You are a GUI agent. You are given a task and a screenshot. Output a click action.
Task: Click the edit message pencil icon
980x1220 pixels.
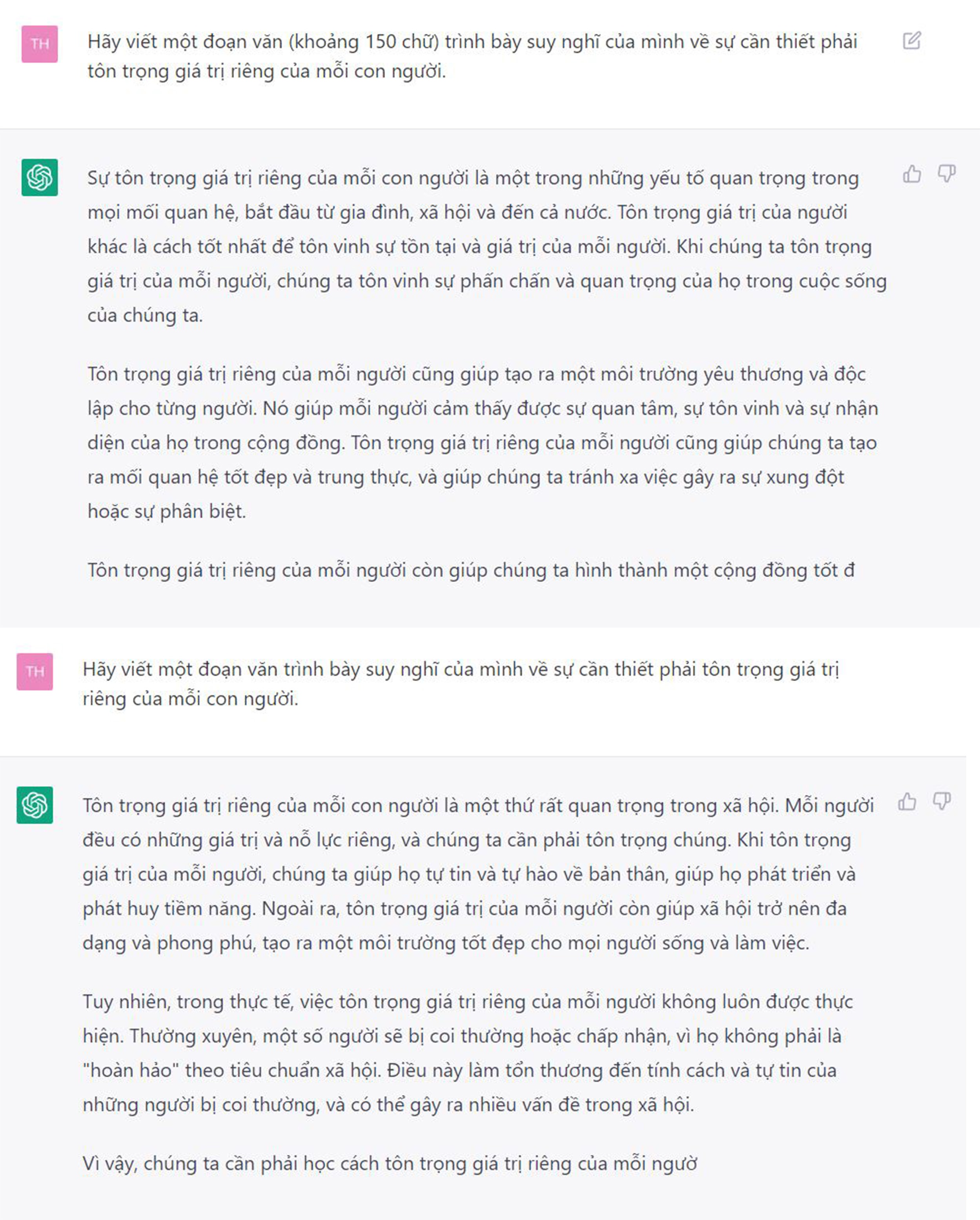(x=911, y=41)
